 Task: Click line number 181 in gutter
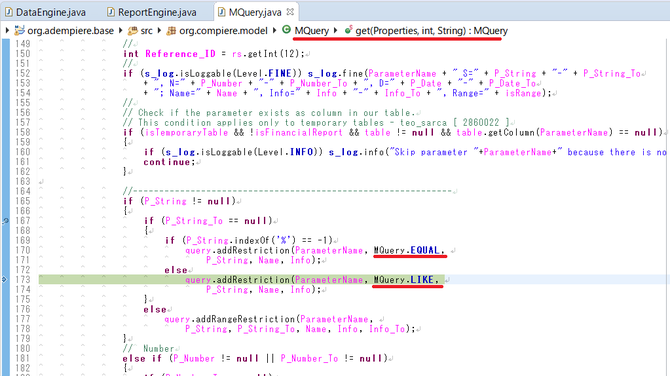pos(23,358)
